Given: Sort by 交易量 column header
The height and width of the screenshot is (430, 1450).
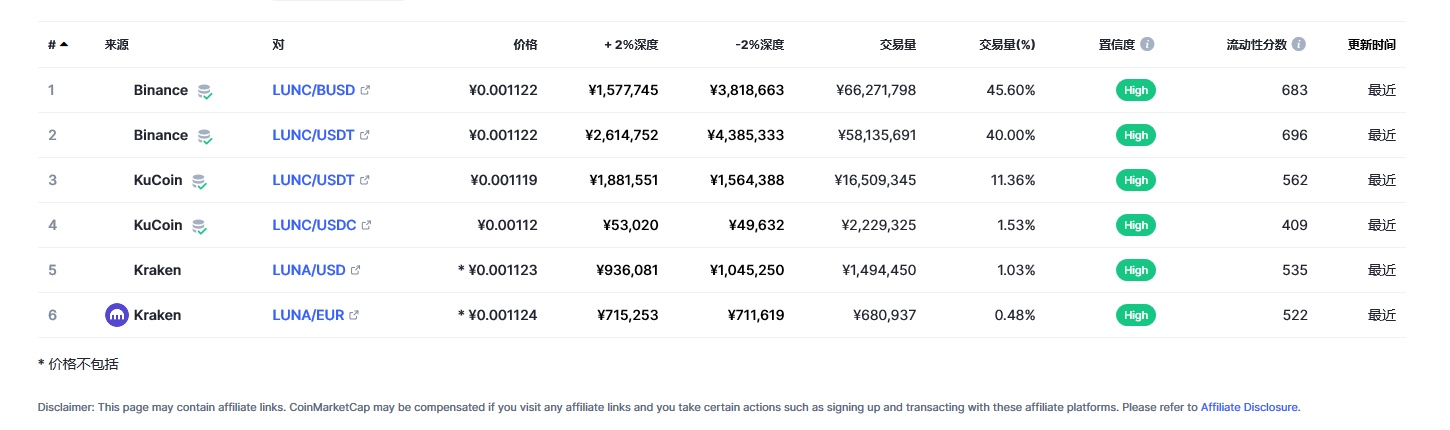Looking at the screenshot, I should coord(897,45).
